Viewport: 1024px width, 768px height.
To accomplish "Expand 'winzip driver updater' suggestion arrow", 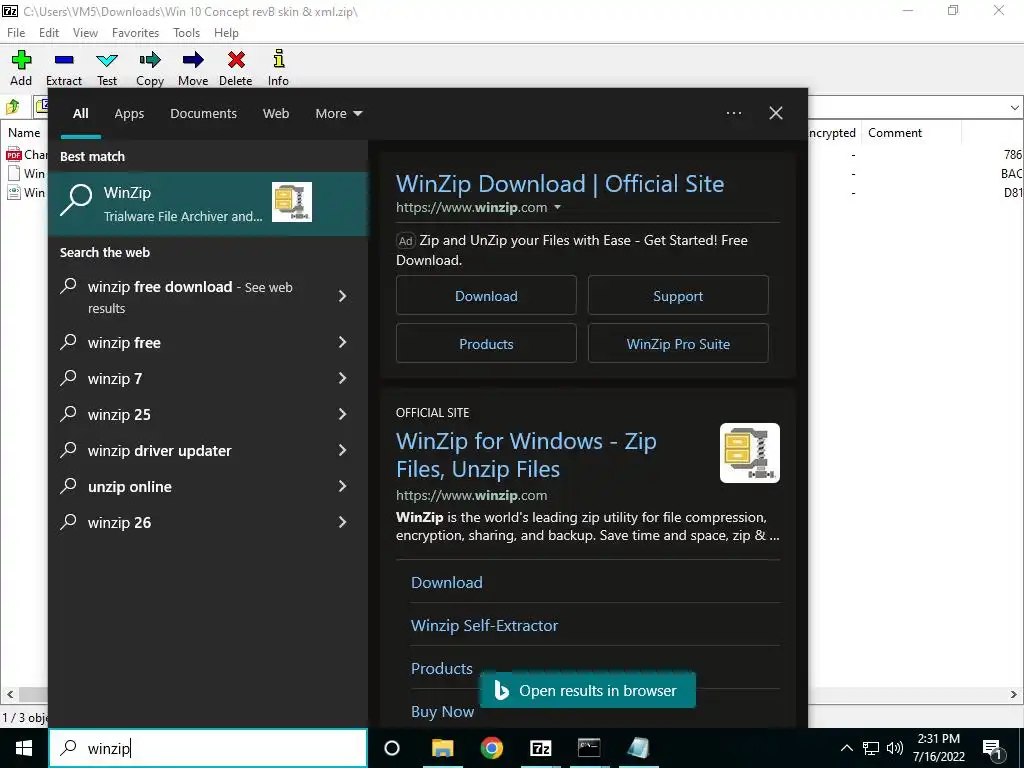I will coord(342,450).
